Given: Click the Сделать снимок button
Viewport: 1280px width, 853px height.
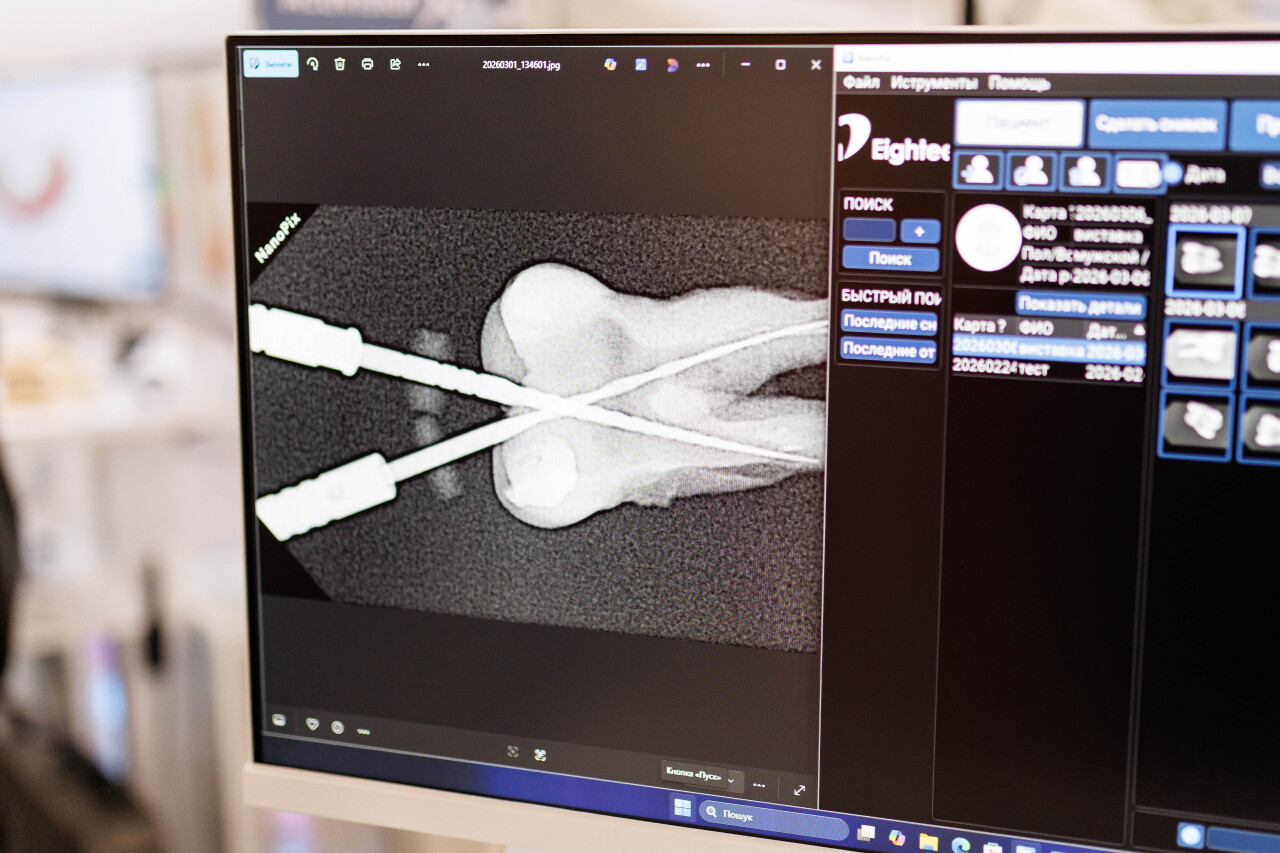Looking at the screenshot, I should pos(1157,125).
